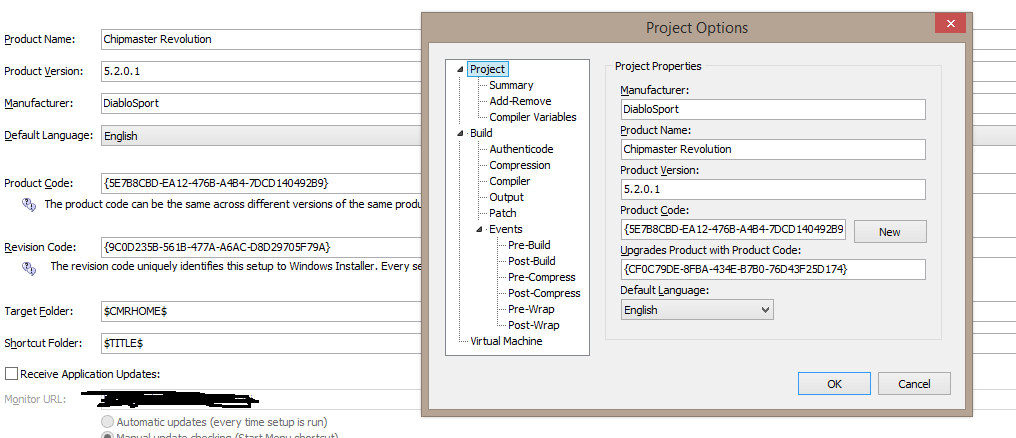Open Post-Wrap event
The width and height of the screenshot is (1016, 438).
(x=532, y=325)
